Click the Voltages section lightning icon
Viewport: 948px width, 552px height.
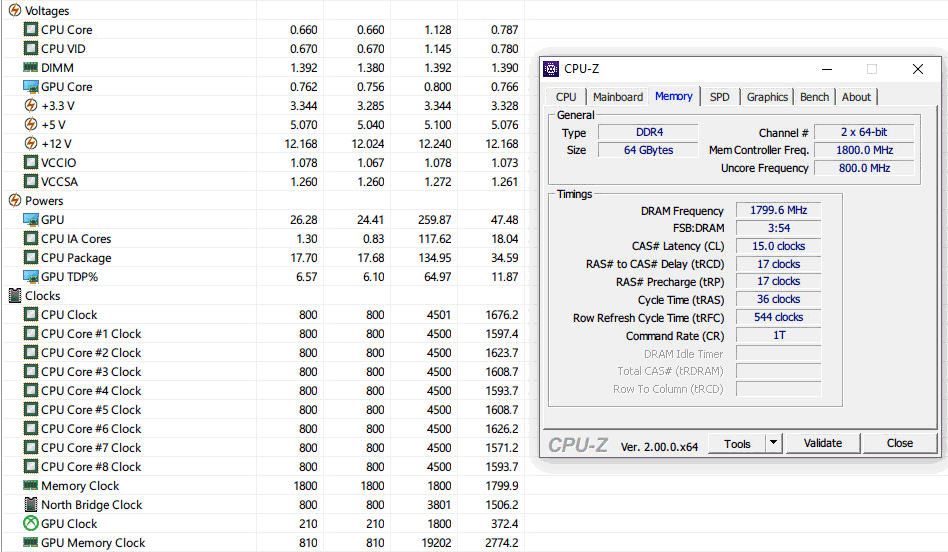[15, 10]
